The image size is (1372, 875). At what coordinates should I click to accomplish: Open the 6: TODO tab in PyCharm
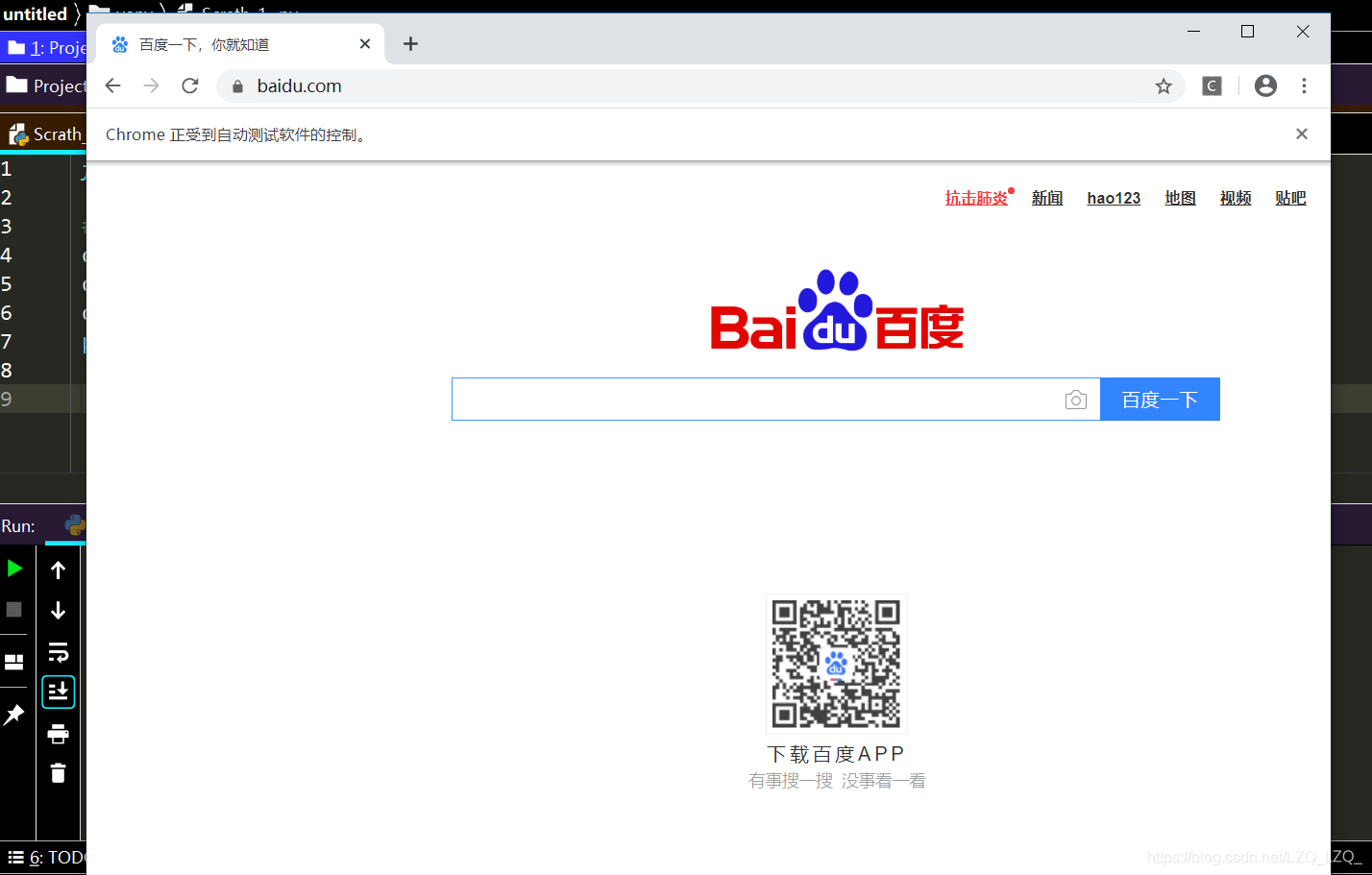click(x=45, y=857)
